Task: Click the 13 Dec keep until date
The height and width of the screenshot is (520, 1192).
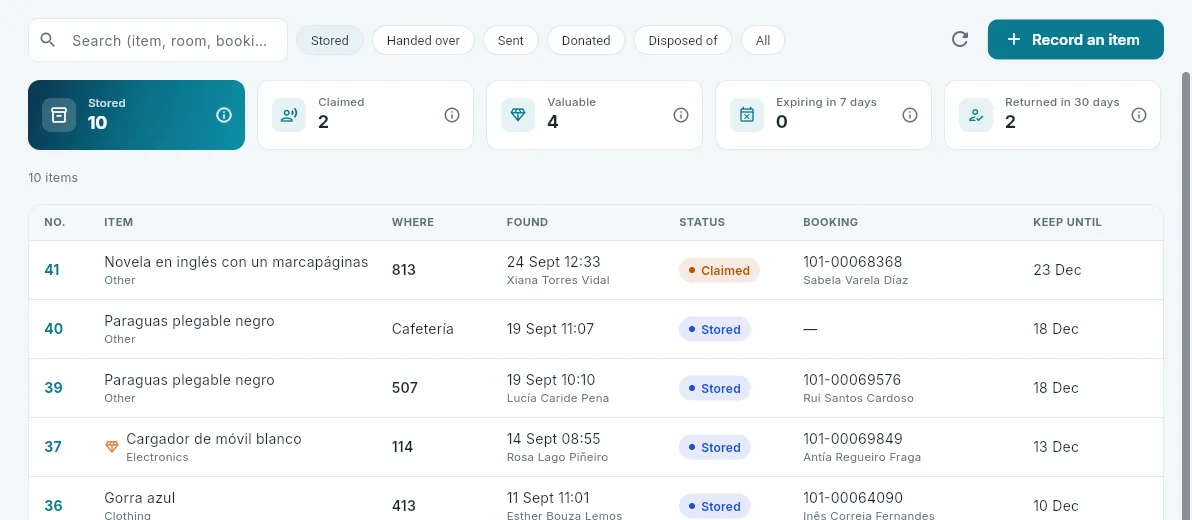Action: [x=1055, y=447]
